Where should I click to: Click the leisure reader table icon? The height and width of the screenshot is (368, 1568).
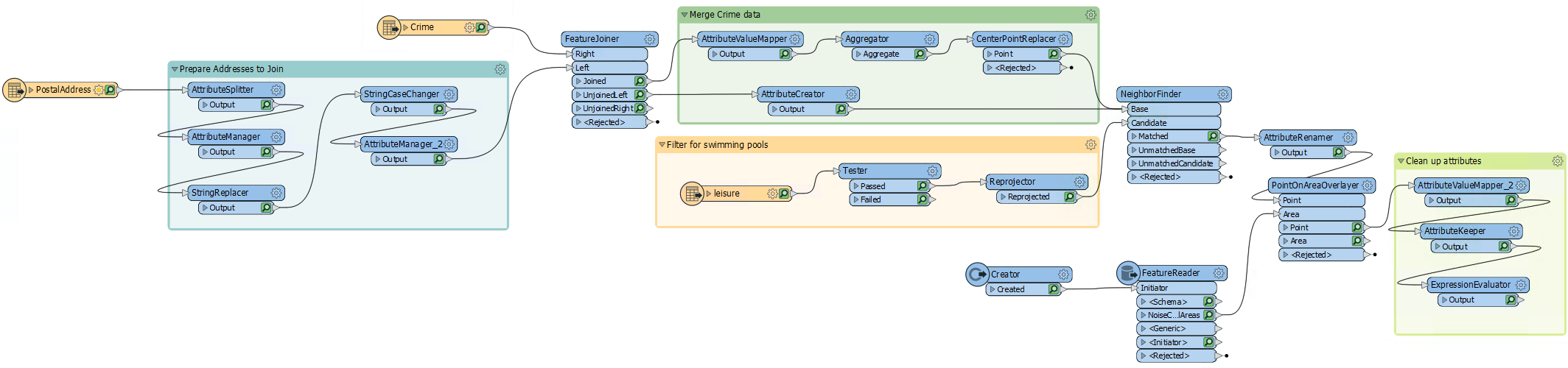(x=692, y=194)
